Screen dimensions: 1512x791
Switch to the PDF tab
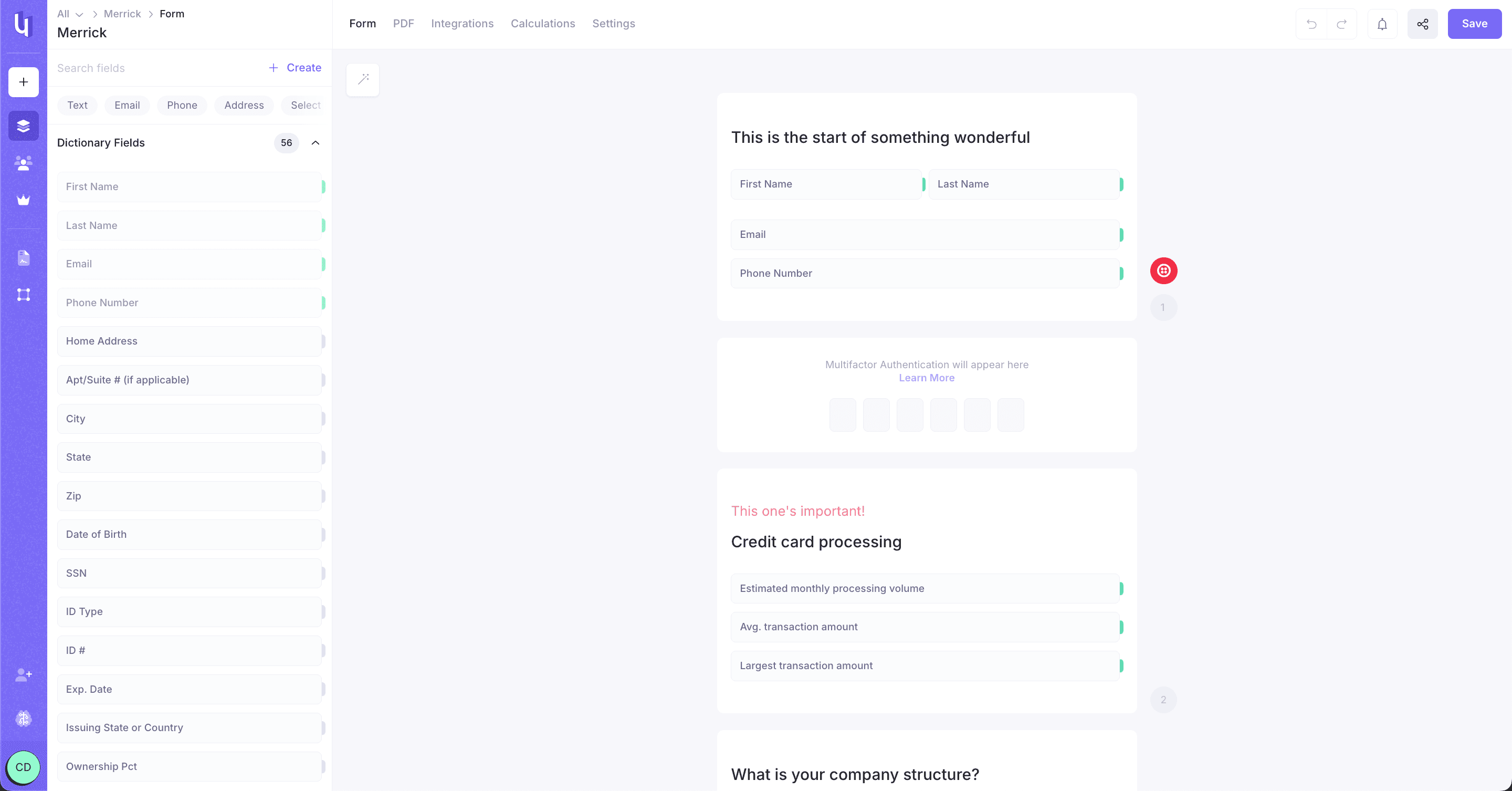tap(403, 24)
